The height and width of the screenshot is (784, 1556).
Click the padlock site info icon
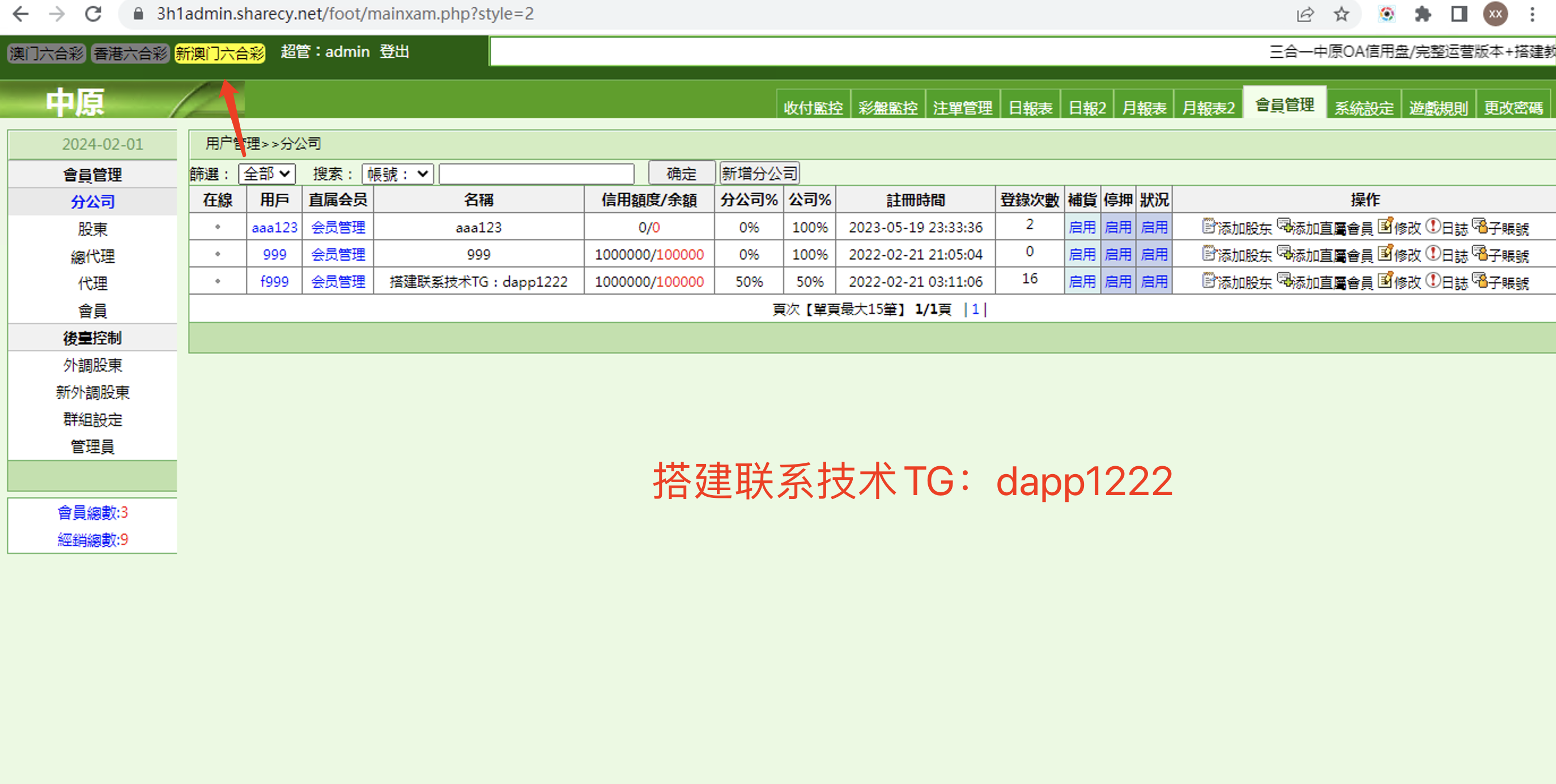(138, 13)
